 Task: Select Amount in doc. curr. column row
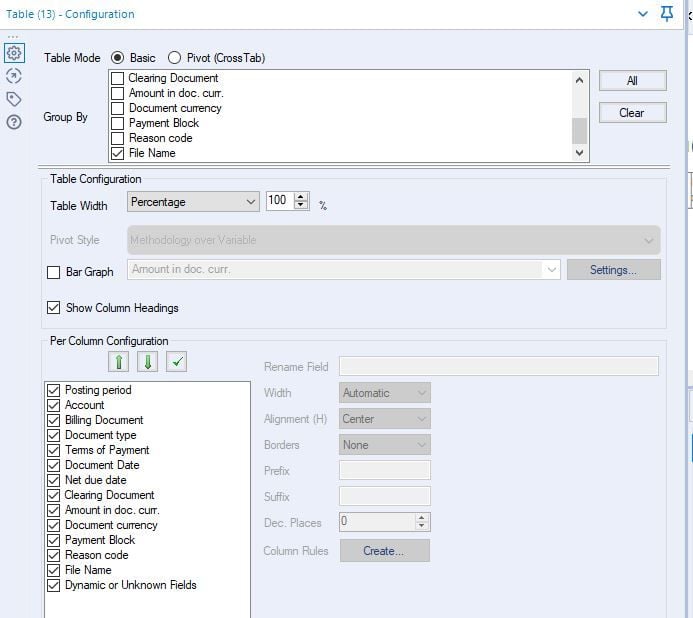tap(112, 510)
